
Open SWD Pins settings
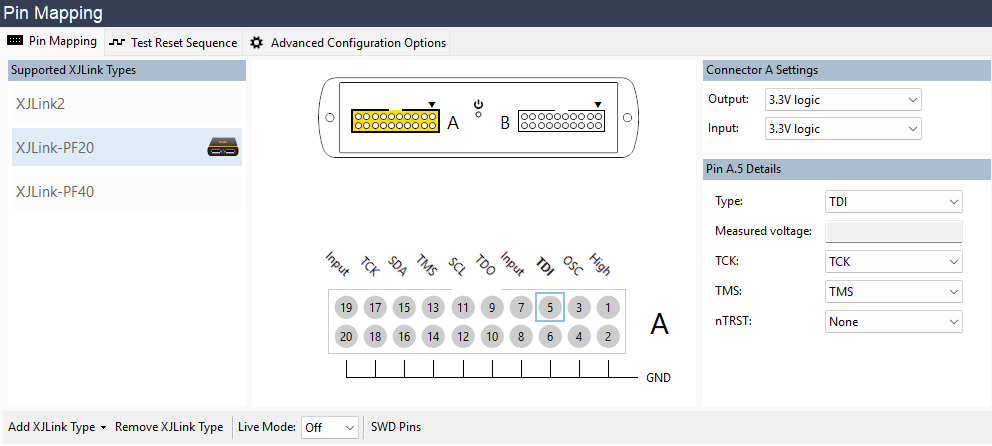[396, 427]
